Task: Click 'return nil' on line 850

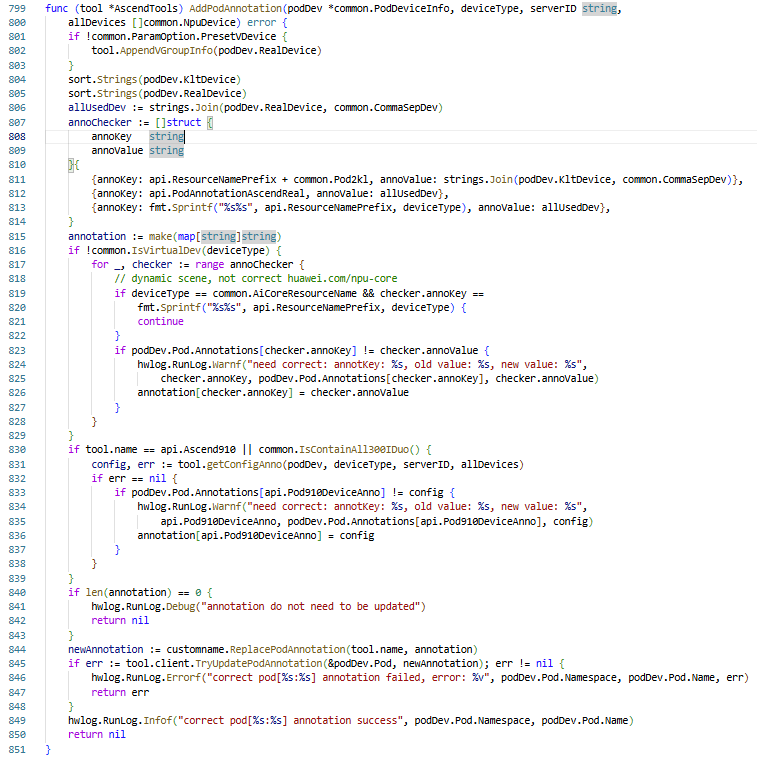Action: point(97,734)
